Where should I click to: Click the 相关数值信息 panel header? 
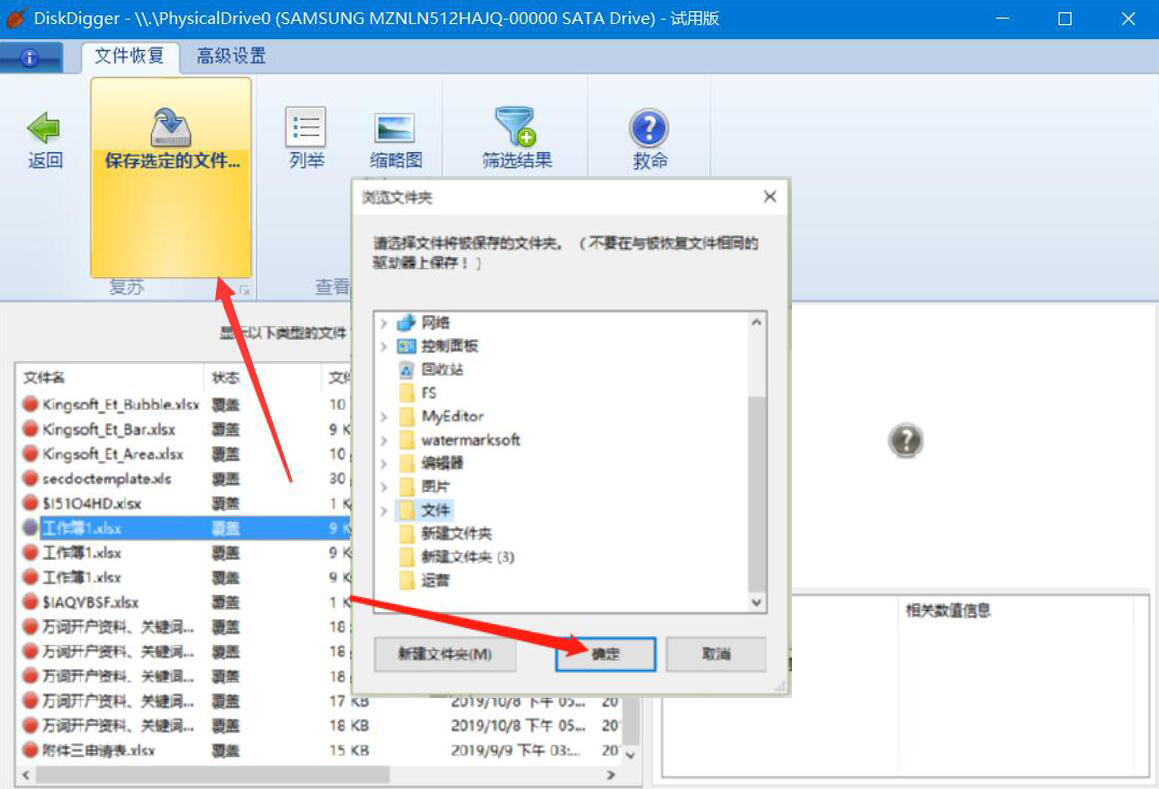[x=948, y=611]
